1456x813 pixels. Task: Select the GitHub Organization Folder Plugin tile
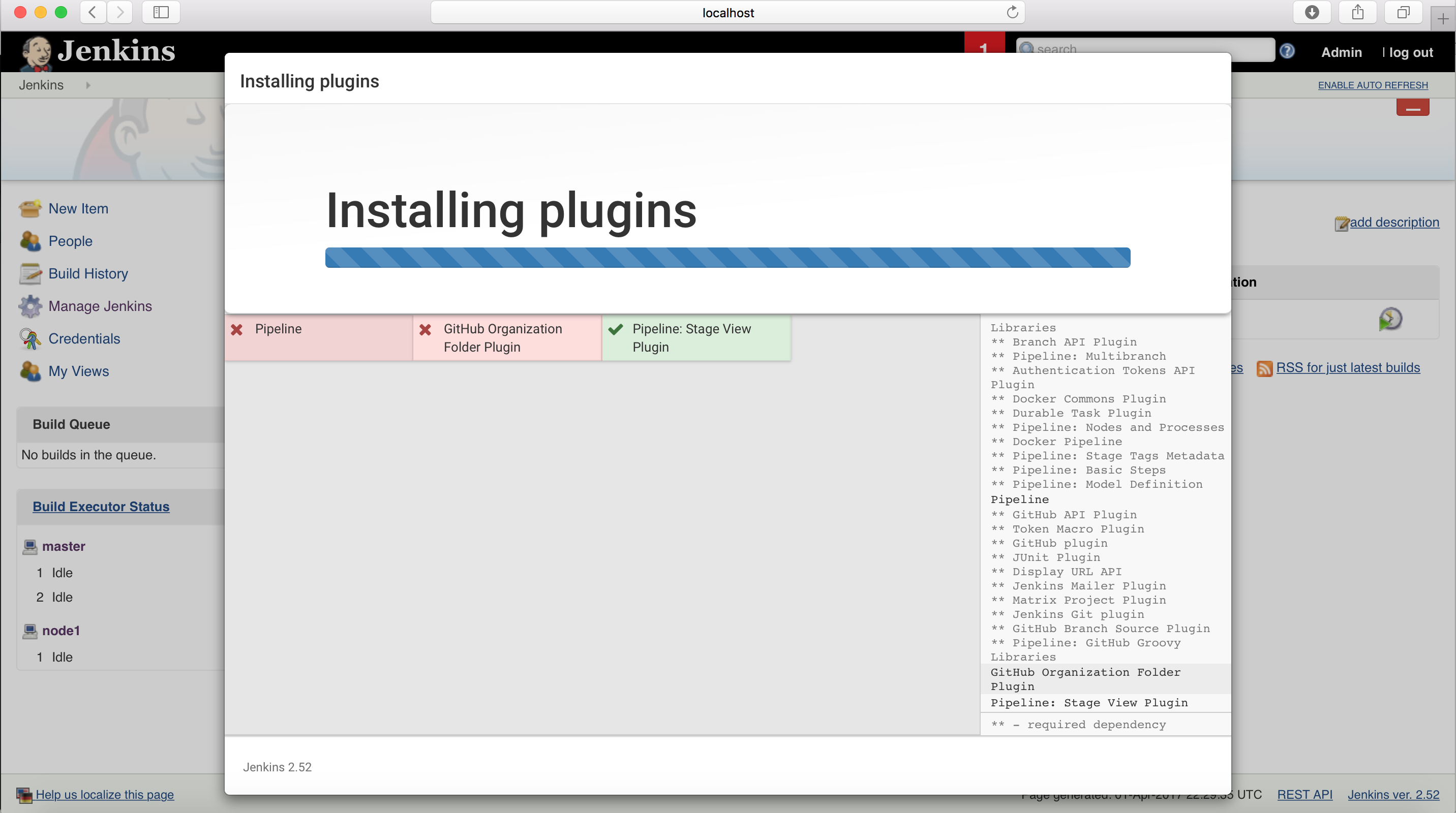(x=507, y=338)
